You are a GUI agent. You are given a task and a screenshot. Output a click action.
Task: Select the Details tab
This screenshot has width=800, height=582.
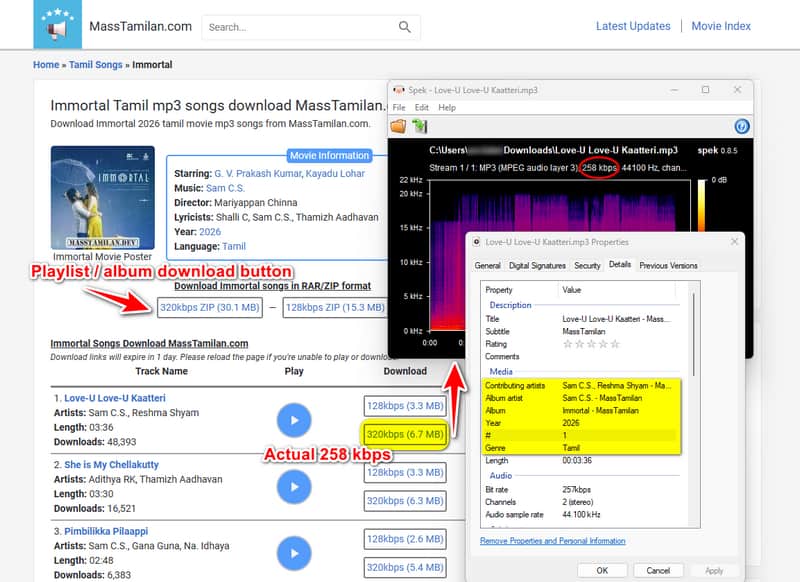point(620,264)
